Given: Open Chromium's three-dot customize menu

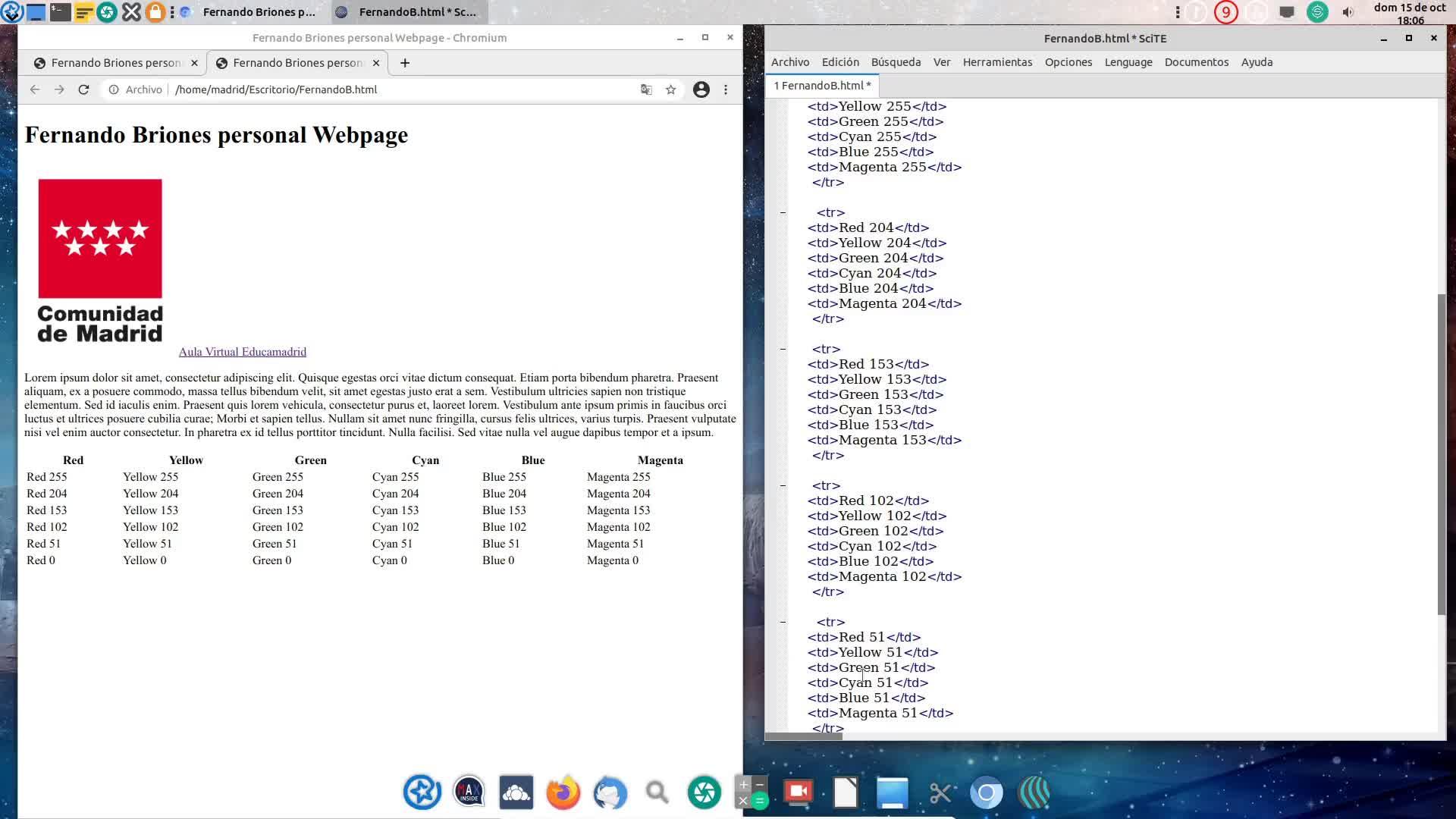Looking at the screenshot, I should coord(726,89).
